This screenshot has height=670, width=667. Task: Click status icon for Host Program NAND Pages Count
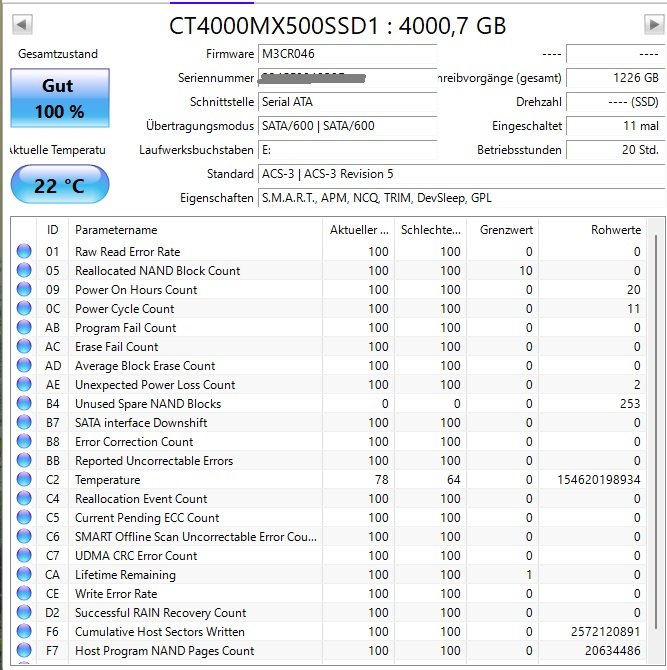point(24,650)
